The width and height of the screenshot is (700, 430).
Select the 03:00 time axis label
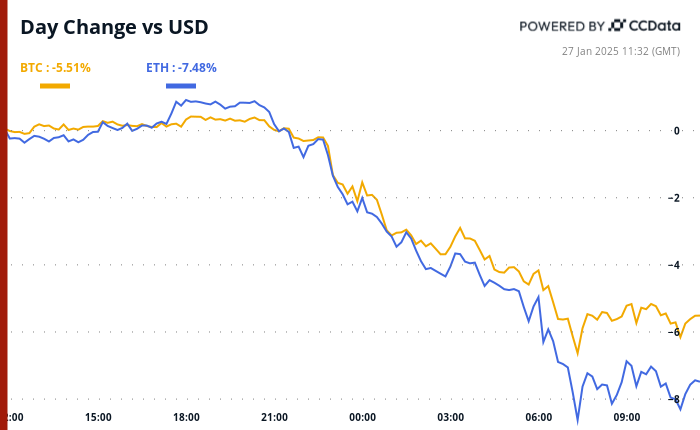[x=450, y=417]
